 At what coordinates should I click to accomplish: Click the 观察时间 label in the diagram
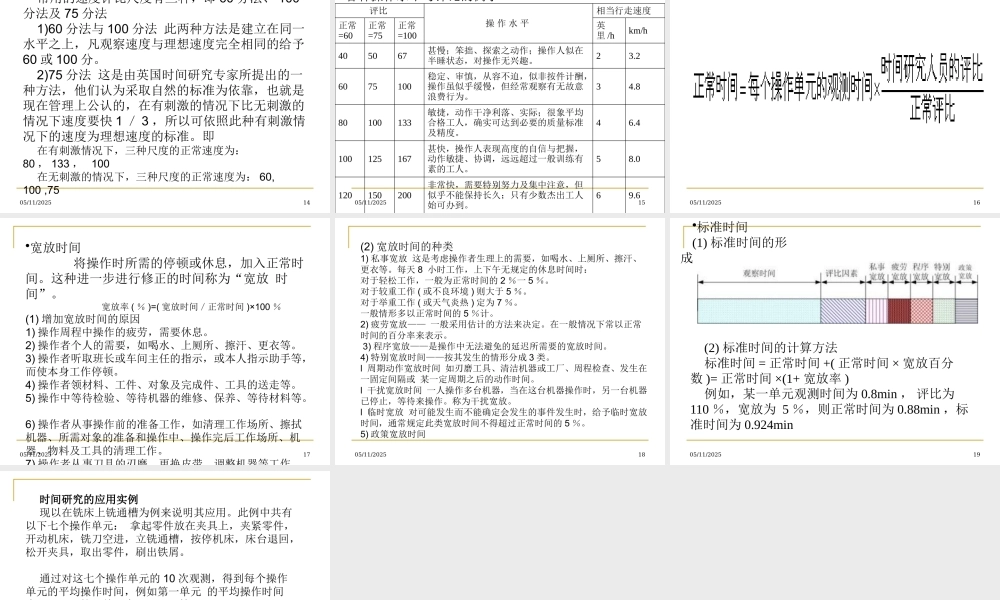click(x=759, y=273)
